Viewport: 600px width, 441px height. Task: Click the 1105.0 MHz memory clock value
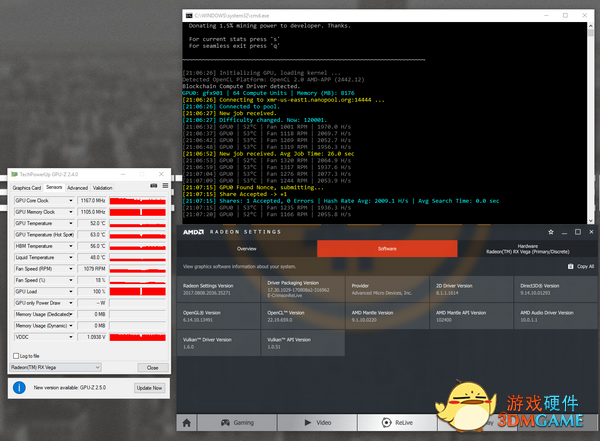(93, 212)
